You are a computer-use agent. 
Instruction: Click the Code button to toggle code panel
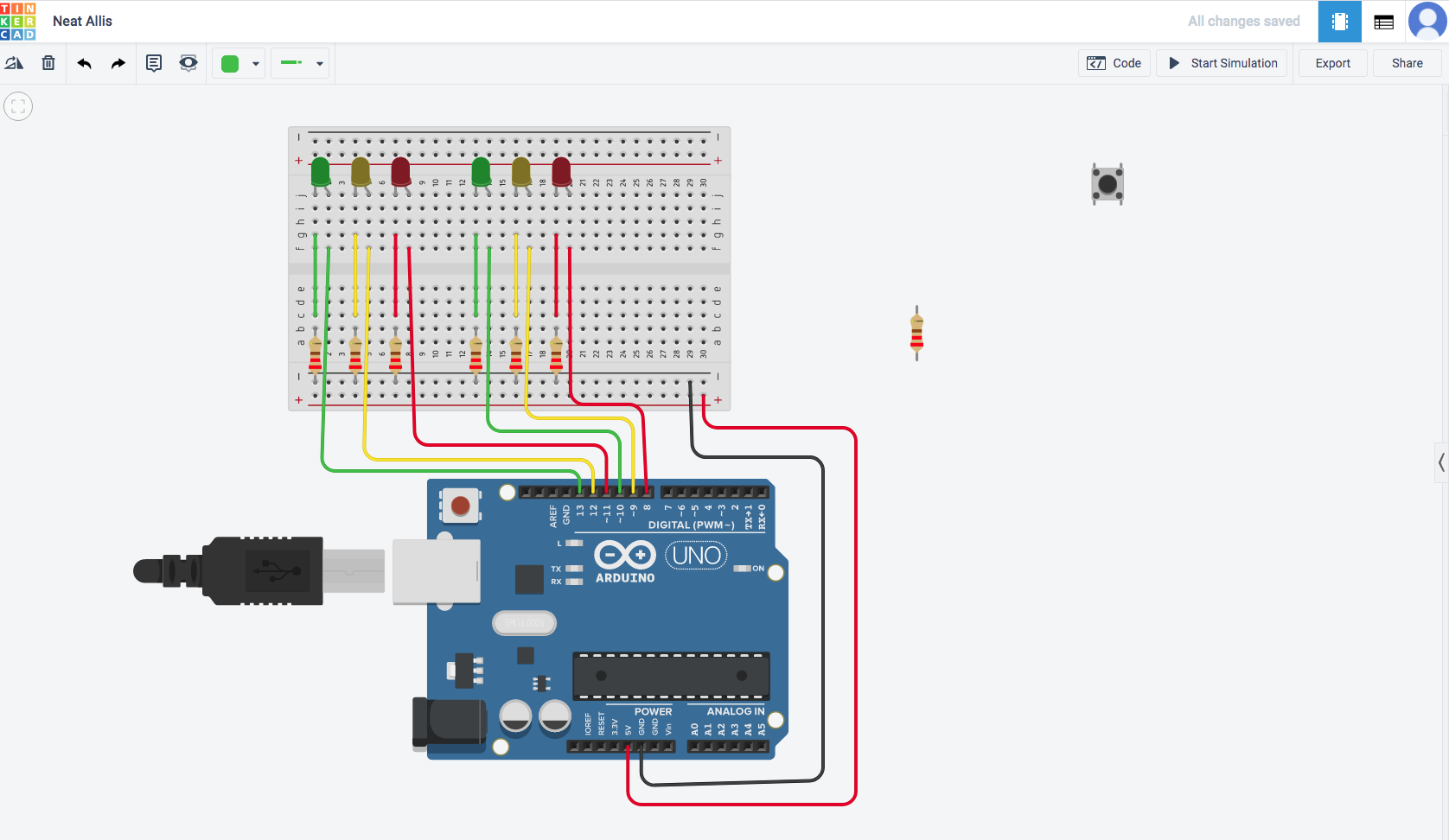click(1114, 62)
